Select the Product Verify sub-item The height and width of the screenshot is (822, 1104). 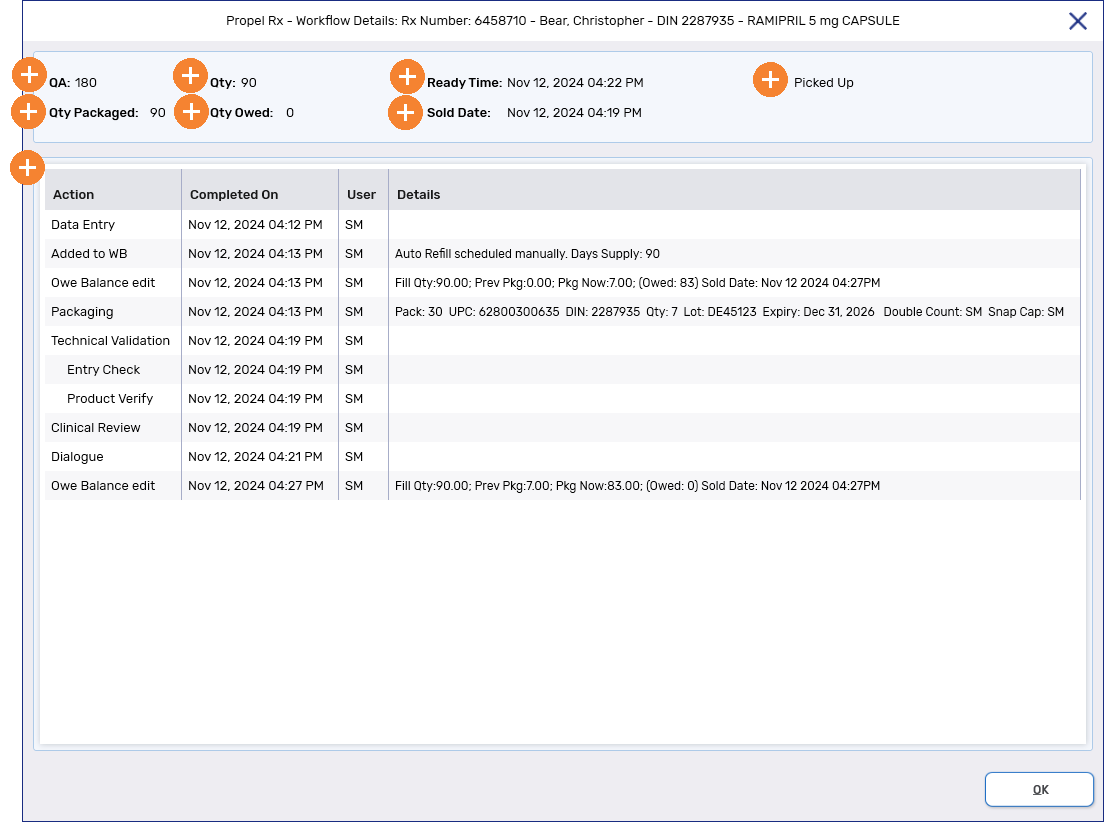tap(110, 399)
